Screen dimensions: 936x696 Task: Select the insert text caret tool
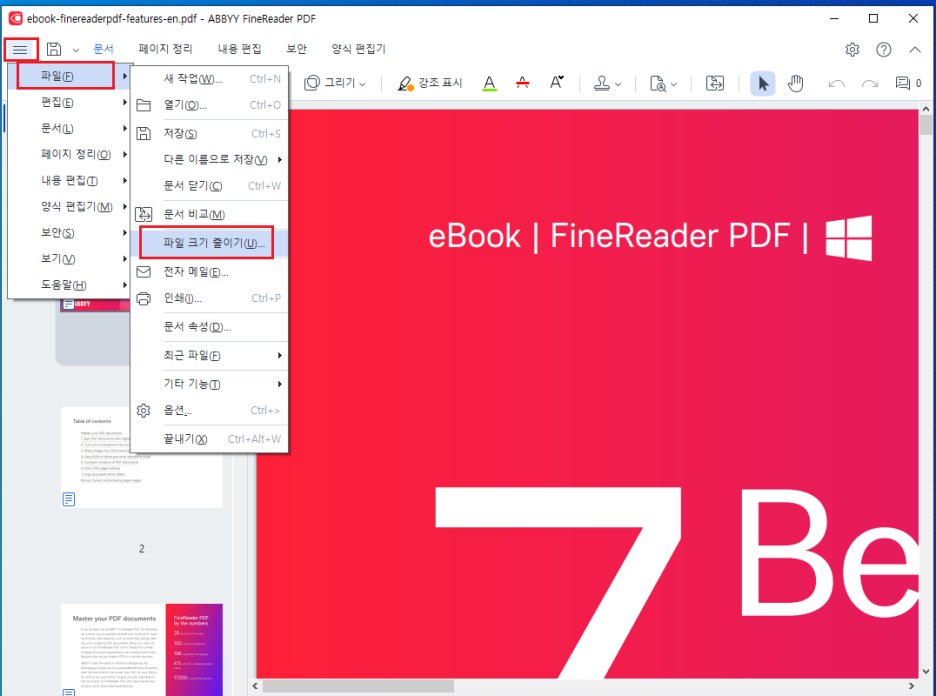(556, 83)
